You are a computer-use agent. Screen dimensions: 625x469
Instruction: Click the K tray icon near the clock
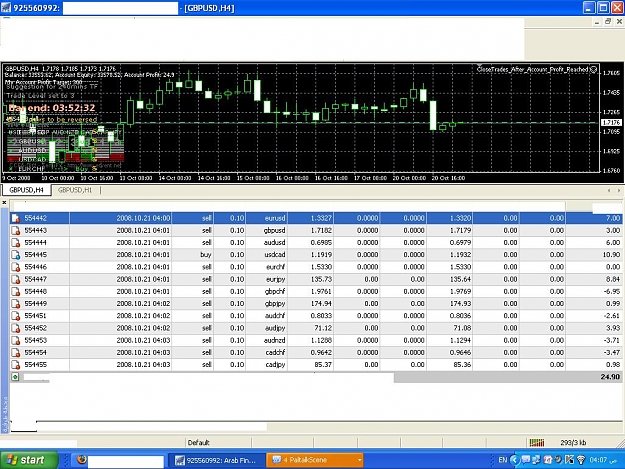pos(569,460)
